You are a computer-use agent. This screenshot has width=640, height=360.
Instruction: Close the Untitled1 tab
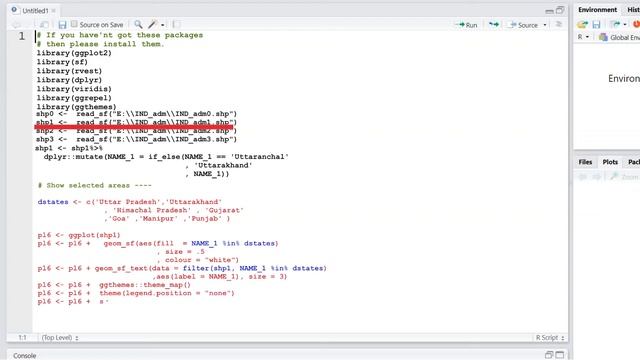point(53,11)
